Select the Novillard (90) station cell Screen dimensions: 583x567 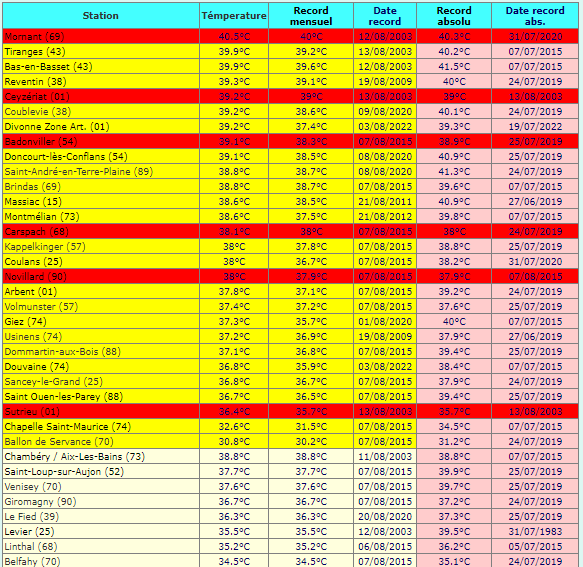tap(101, 277)
